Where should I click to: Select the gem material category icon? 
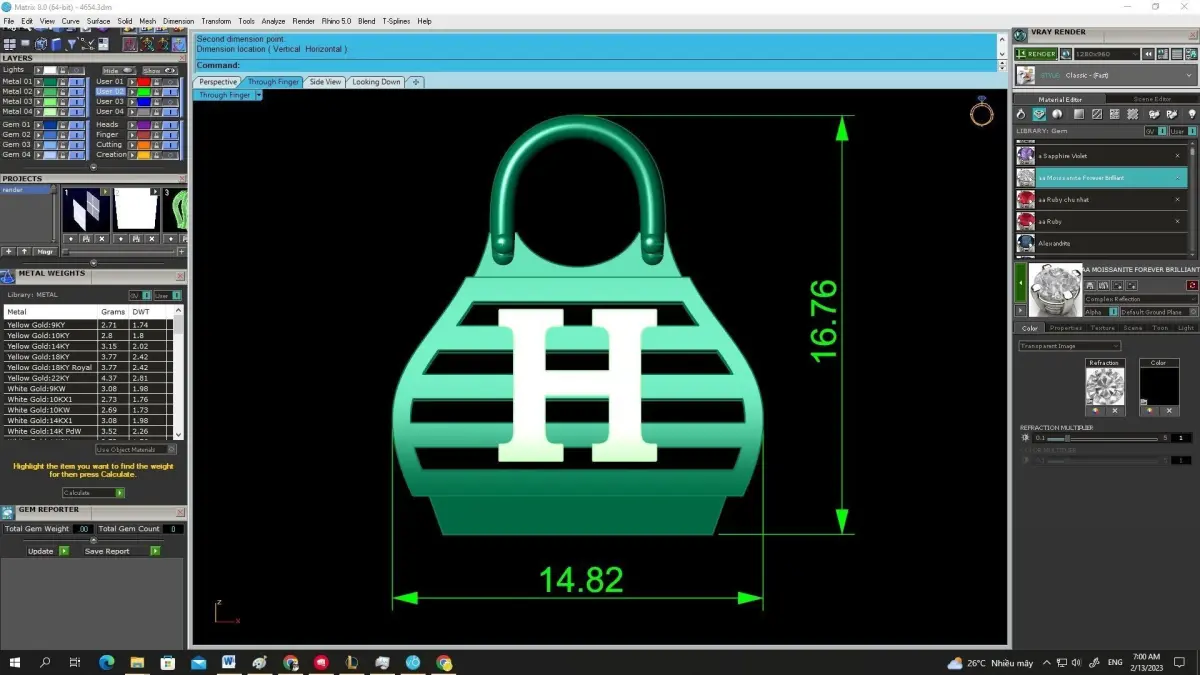coord(1039,115)
